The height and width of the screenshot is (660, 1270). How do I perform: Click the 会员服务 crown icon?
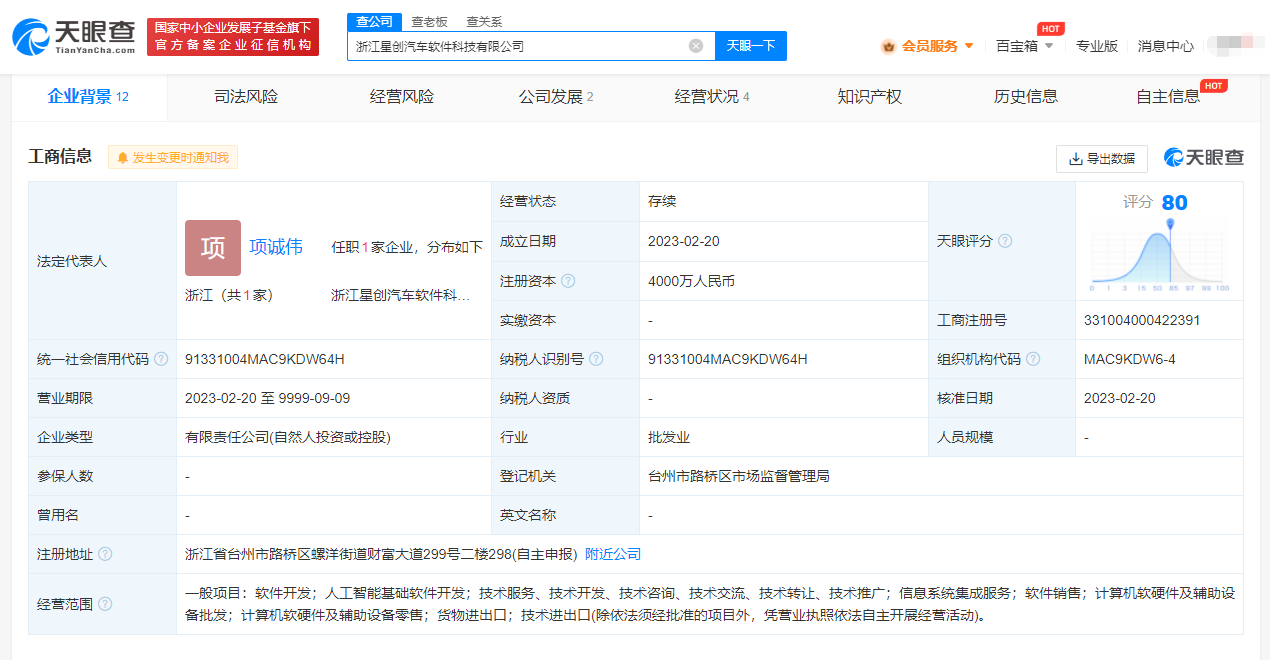pyautogui.click(x=888, y=46)
